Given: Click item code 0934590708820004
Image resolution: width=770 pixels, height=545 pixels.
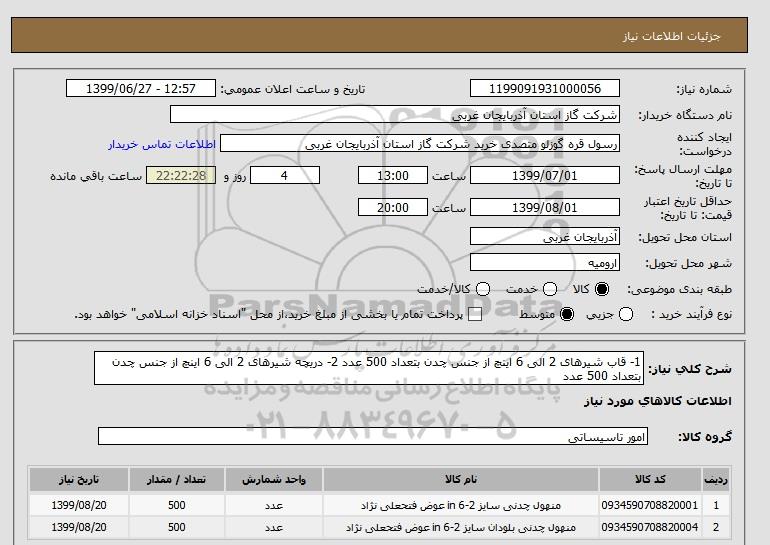Looking at the screenshot, I should point(650,527).
